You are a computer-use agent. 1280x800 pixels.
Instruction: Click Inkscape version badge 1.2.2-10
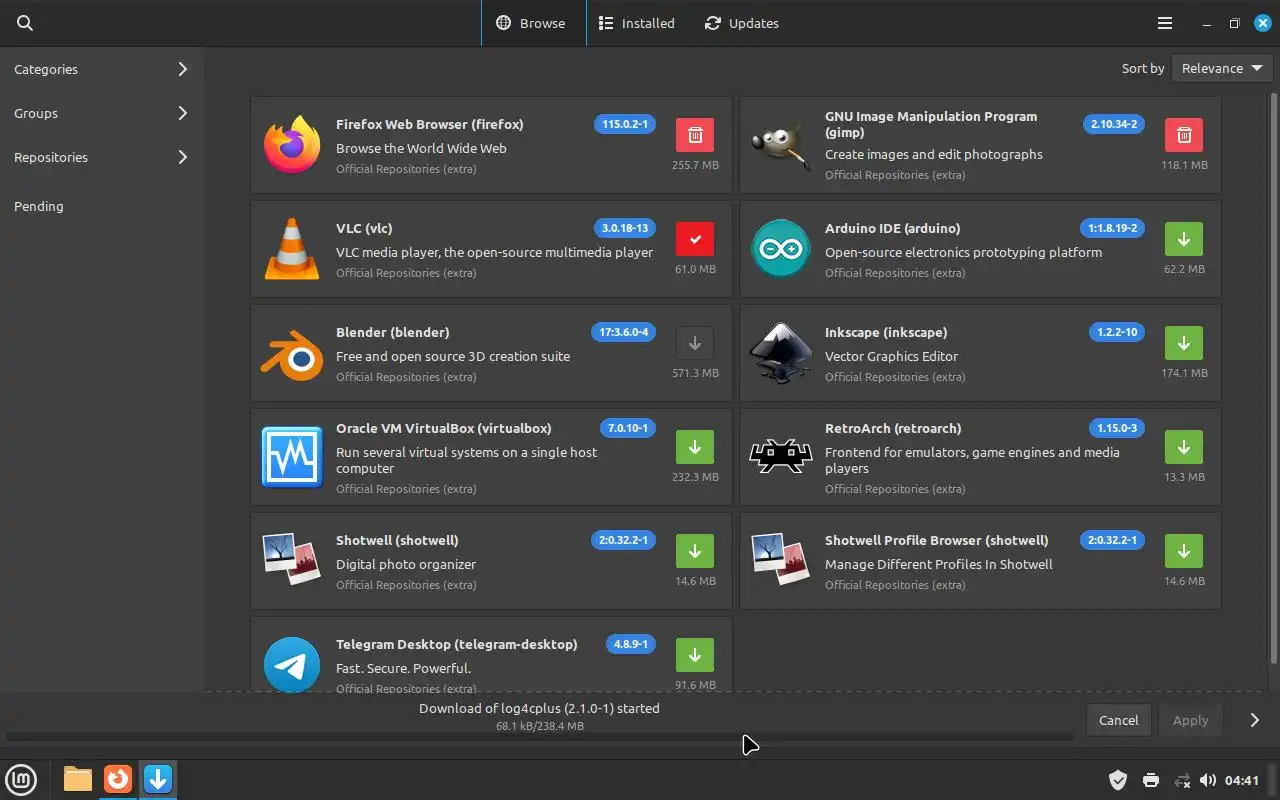pos(1116,332)
